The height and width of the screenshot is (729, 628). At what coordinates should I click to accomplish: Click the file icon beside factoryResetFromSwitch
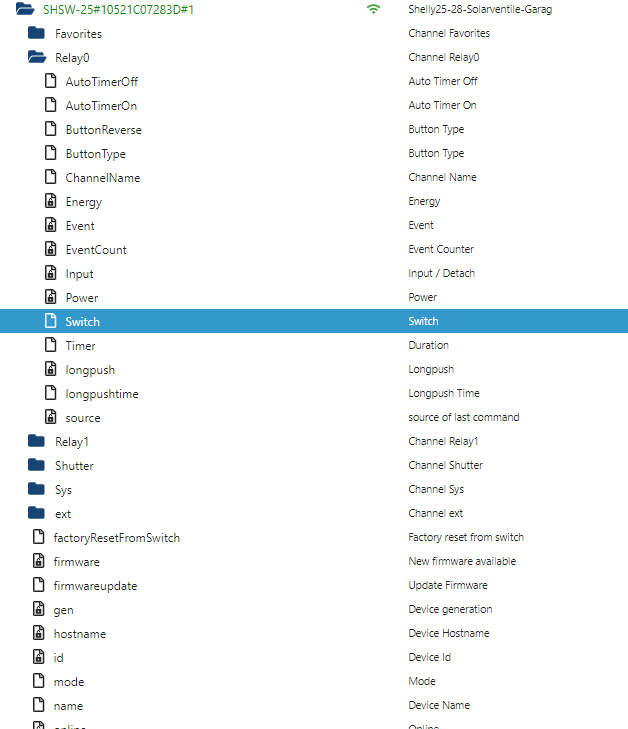39,537
